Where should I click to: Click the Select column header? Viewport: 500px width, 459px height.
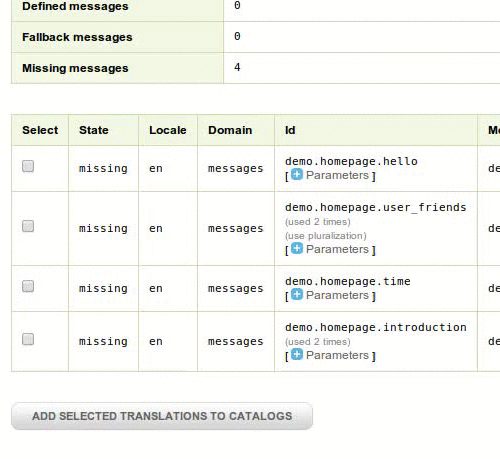[x=40, y=130]
